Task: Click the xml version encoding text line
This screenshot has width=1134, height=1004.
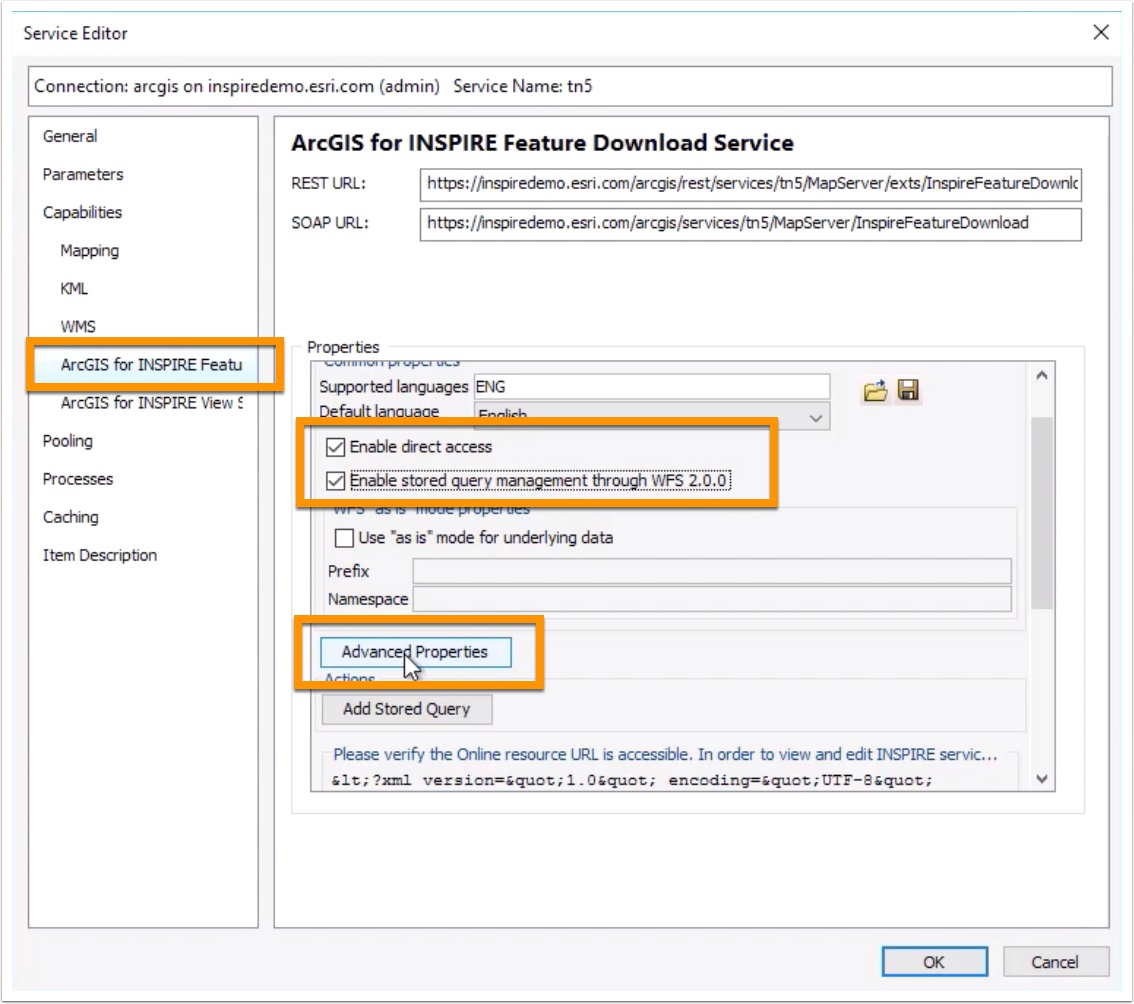Action: (x=632, y=780)
